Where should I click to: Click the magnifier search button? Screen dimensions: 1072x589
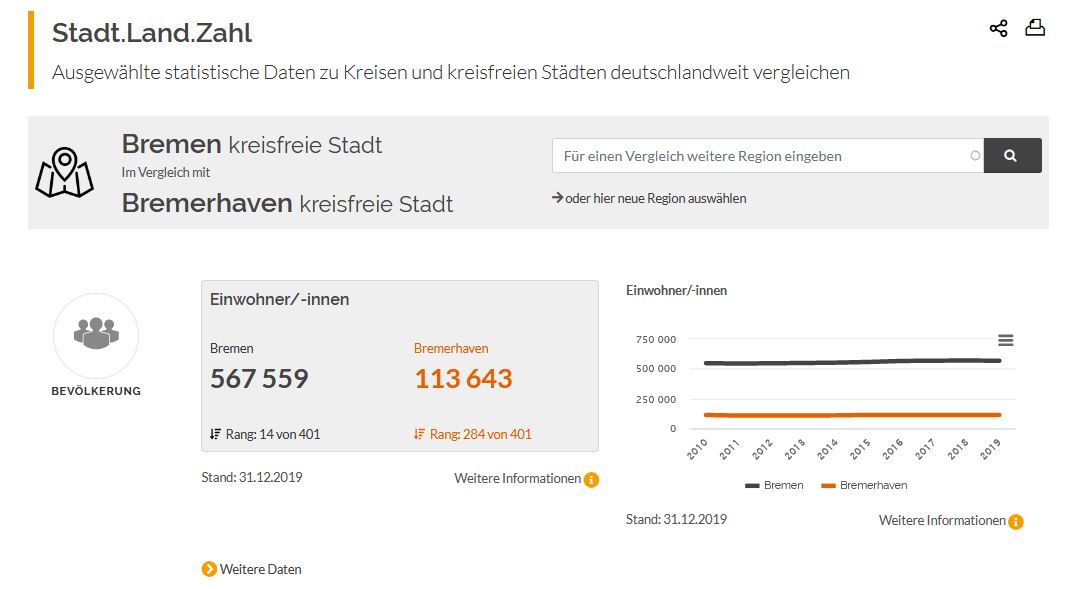coord(1012,156)
